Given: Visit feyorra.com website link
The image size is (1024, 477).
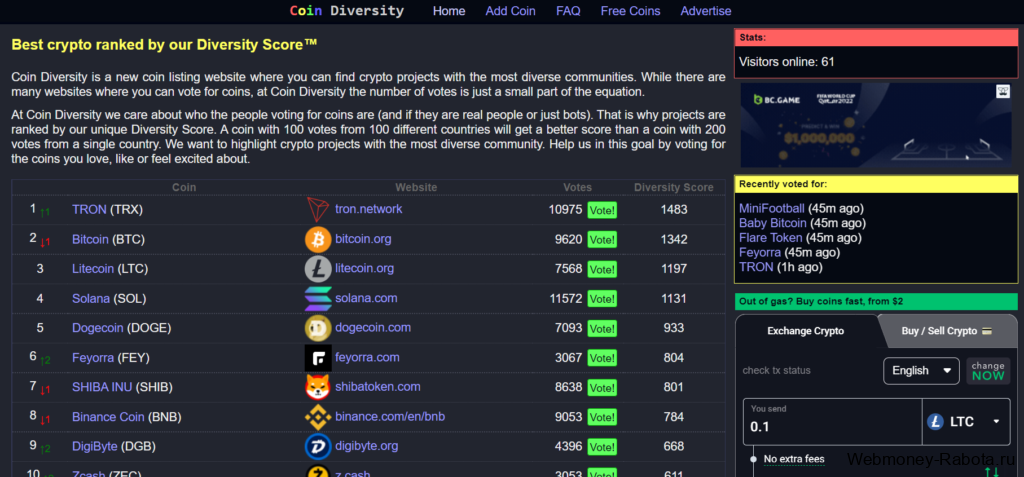Looking at the screenshot, I should [367, 357].
